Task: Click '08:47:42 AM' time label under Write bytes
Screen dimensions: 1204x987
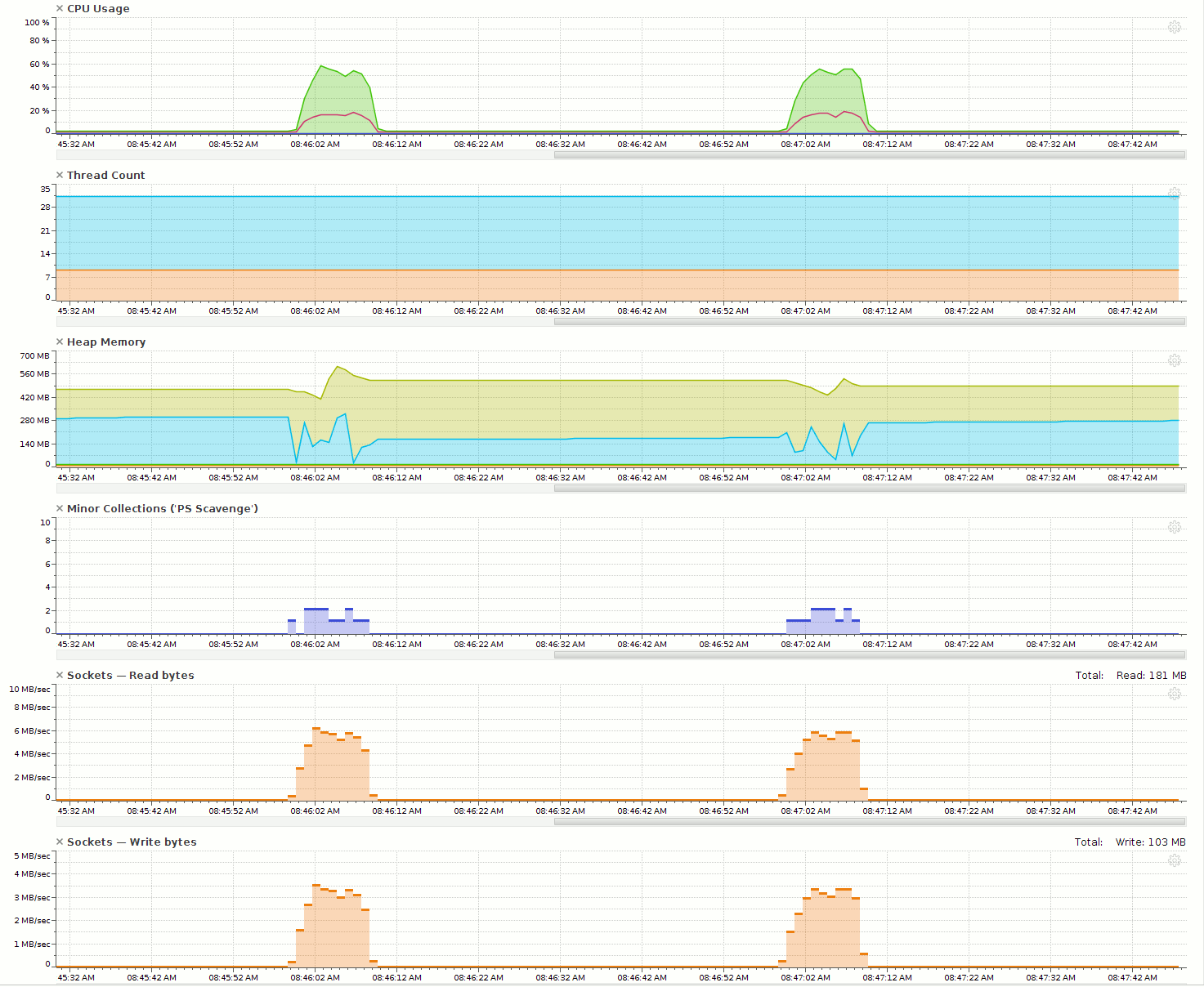Action: (x=1132, y=977)
